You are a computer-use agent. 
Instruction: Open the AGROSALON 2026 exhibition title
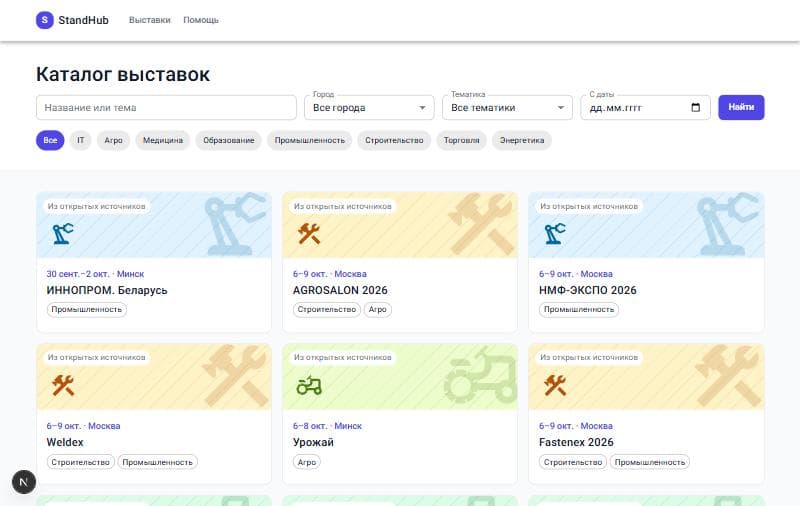tap(340, 290)
